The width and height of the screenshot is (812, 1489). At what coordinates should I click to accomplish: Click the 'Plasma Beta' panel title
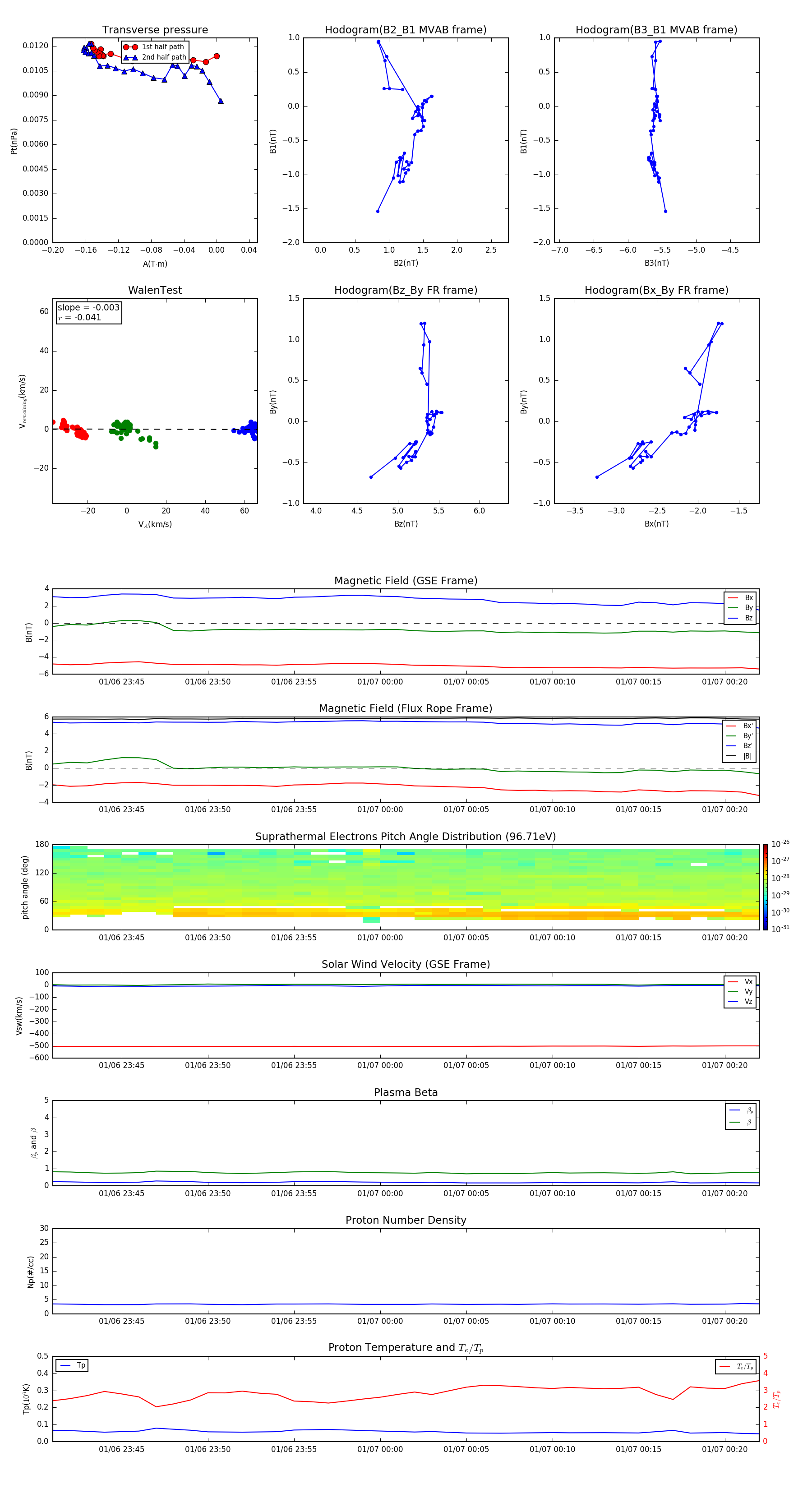[406, 1092]
